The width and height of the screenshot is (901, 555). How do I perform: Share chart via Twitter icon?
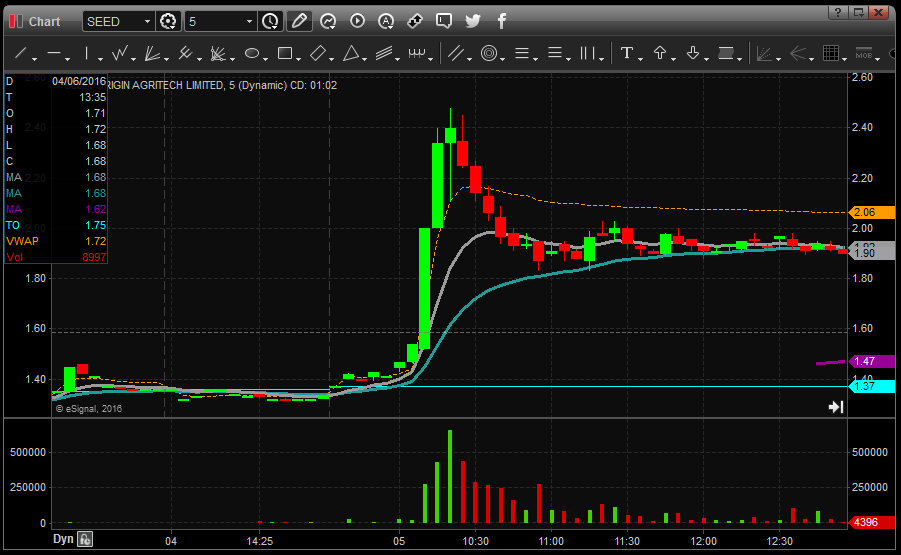click(x=472, y=21)
